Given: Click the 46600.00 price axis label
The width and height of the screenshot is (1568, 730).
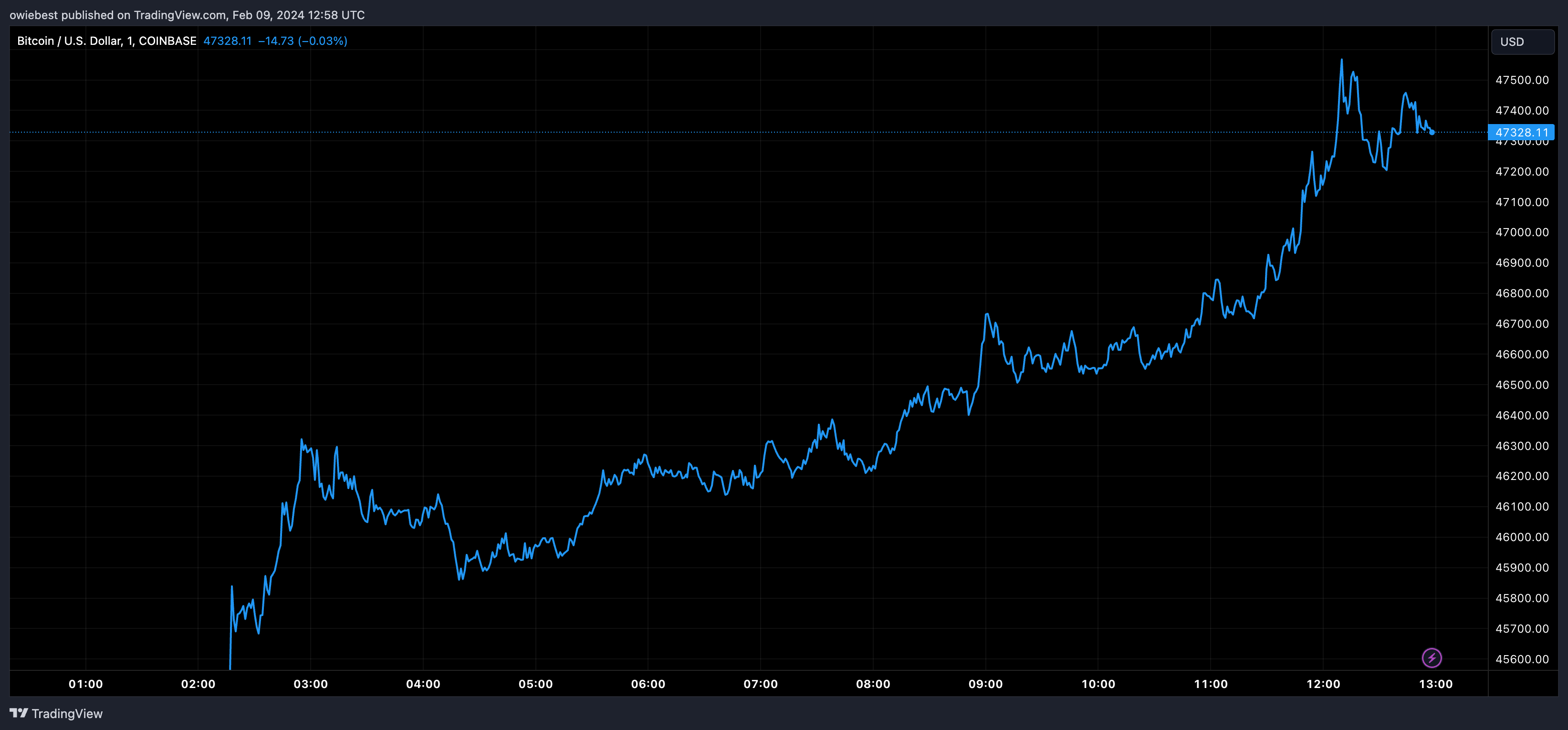Looking at the screenshot, I should pos(1522,354).
